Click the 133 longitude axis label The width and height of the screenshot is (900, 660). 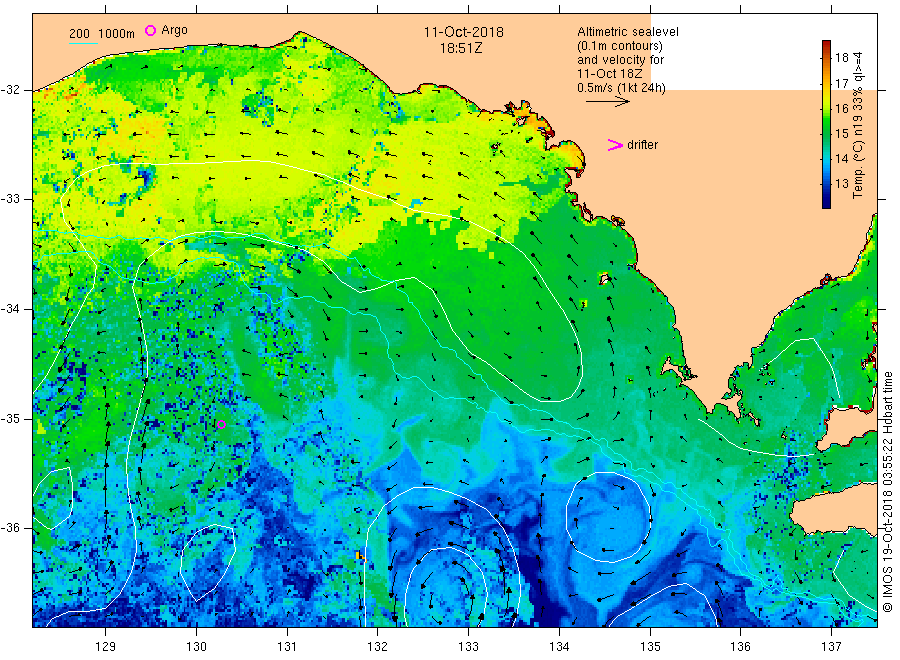point(468,647)
